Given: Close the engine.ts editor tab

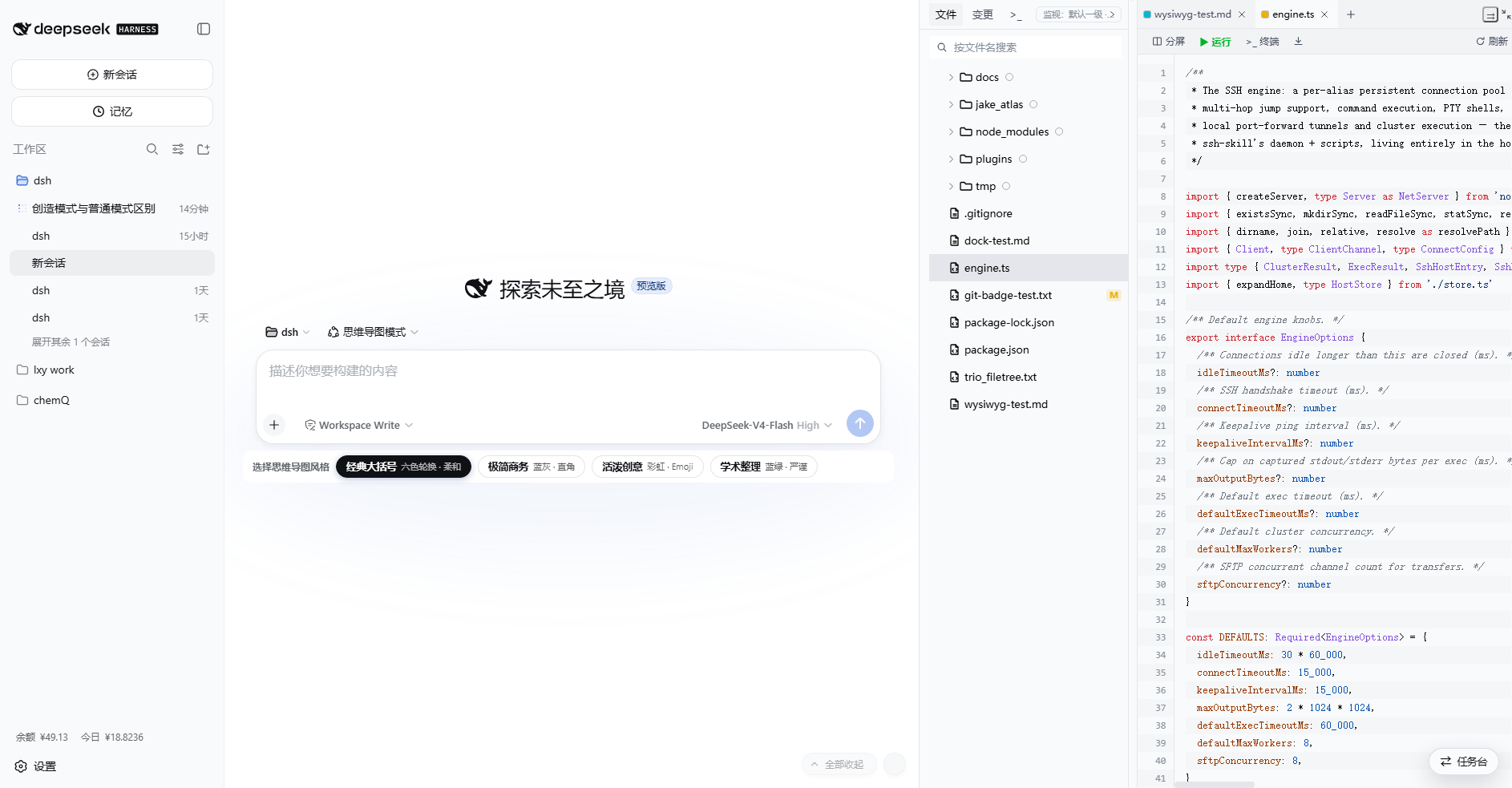Looking at the screenshot, I should (1324, 14).
